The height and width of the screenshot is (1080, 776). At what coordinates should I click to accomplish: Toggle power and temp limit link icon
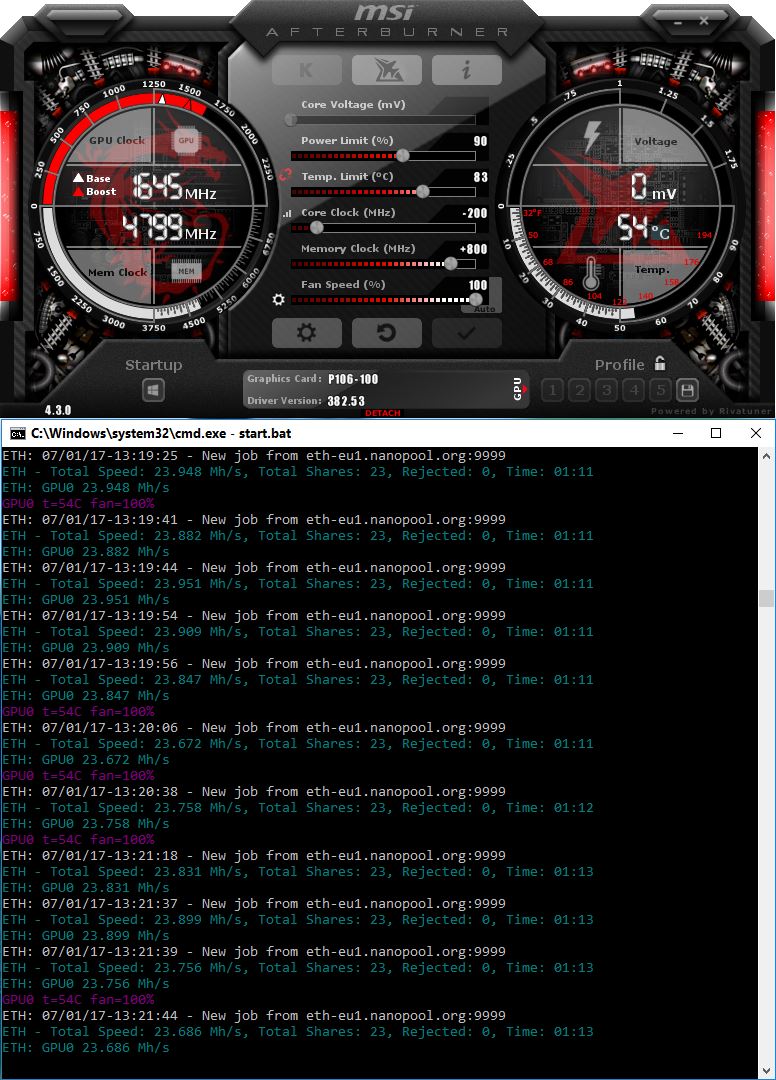pos(286,174)
